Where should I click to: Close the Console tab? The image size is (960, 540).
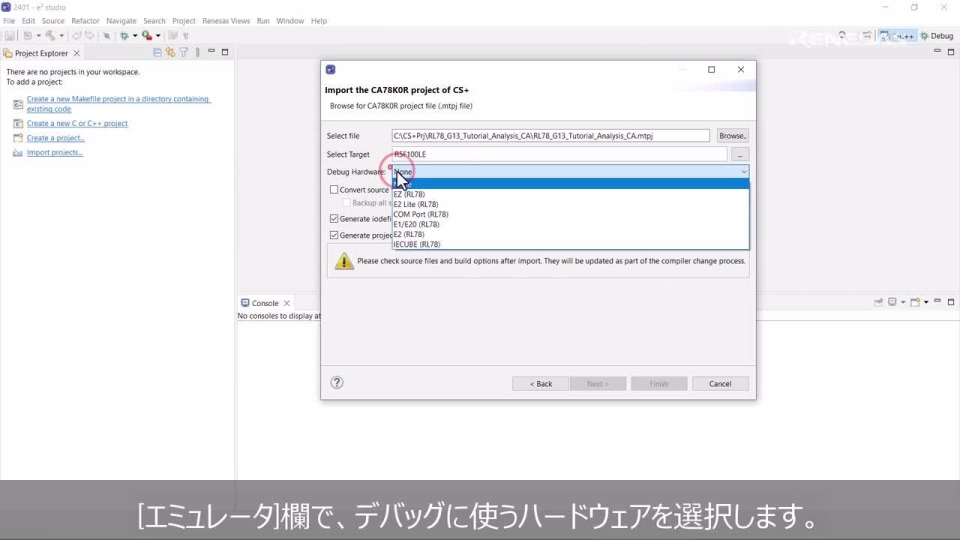(287, 303)
